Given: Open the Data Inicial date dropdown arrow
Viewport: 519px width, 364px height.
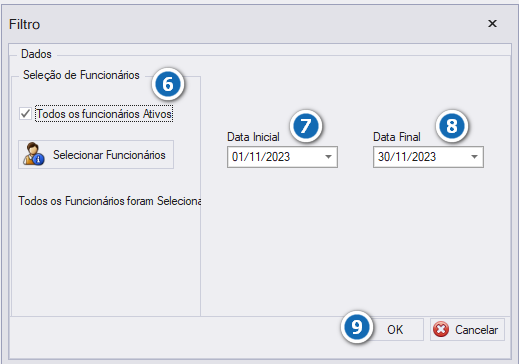Looking at the screenshot, I should point(328,157).
